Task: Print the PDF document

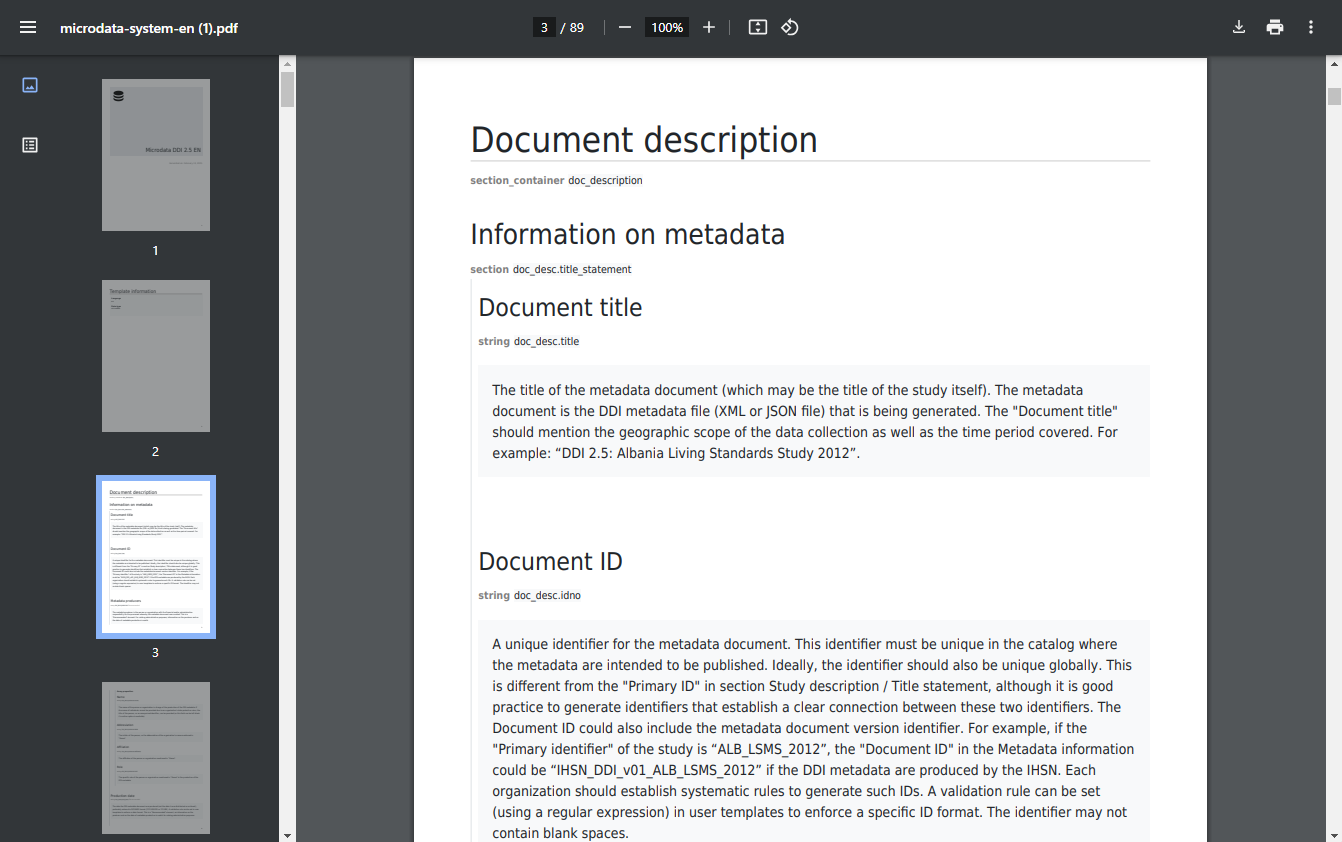Action: [1275, 27]
